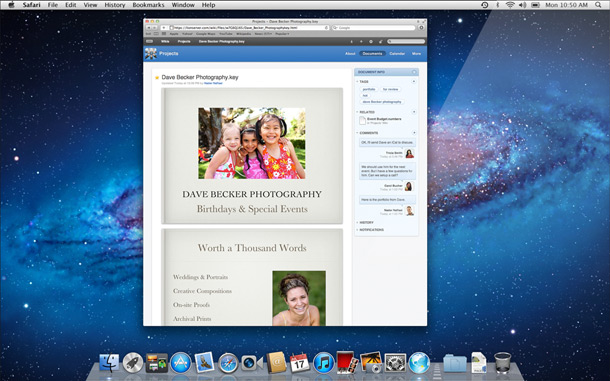The image size is (610, 381).
Task: Open the App Store icon in the Dock
Action: (x=181, y=363)
